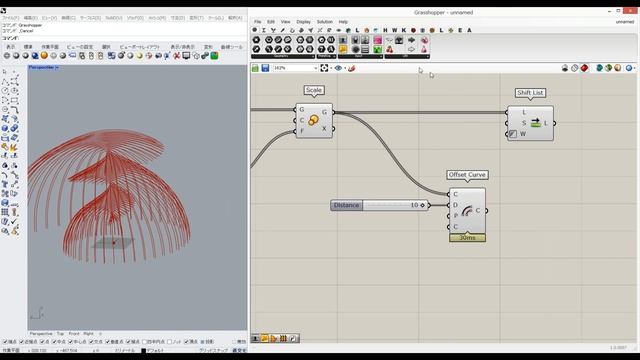Open the File menu in Grasshopper
This screenshot has height=360, width=640.
point(258,22)
